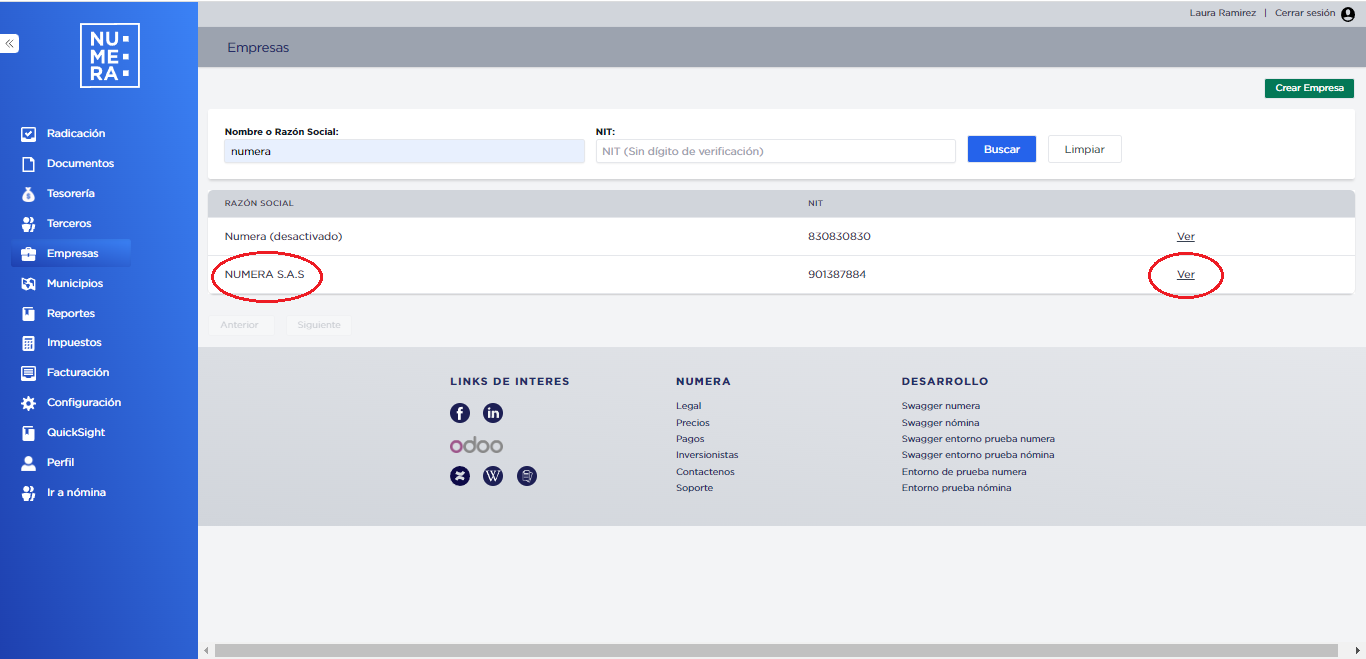1366x659 pixels.
Task: Click the NIT value 901387884
Action: tap(837, 274)
